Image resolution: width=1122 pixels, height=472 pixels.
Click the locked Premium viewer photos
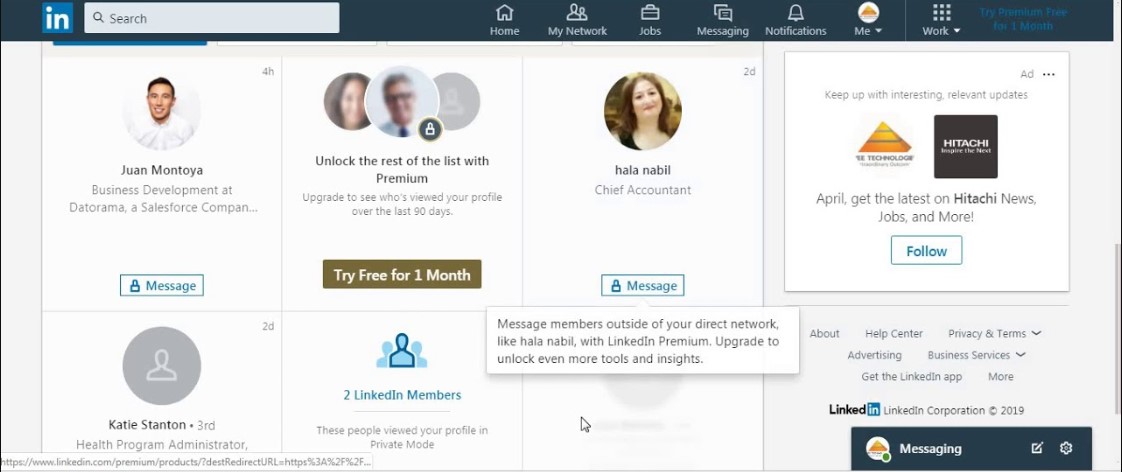pos(401,103)
